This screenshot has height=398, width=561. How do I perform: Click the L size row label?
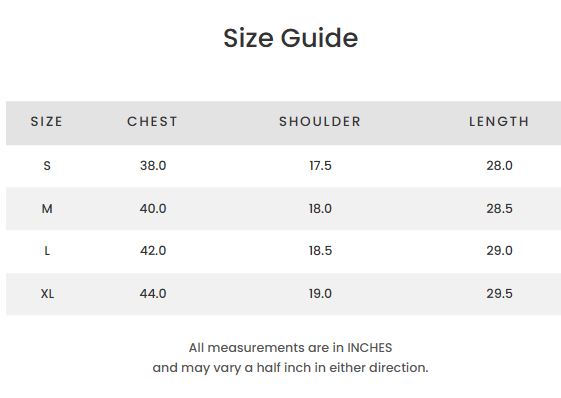[x=47, y=251]
